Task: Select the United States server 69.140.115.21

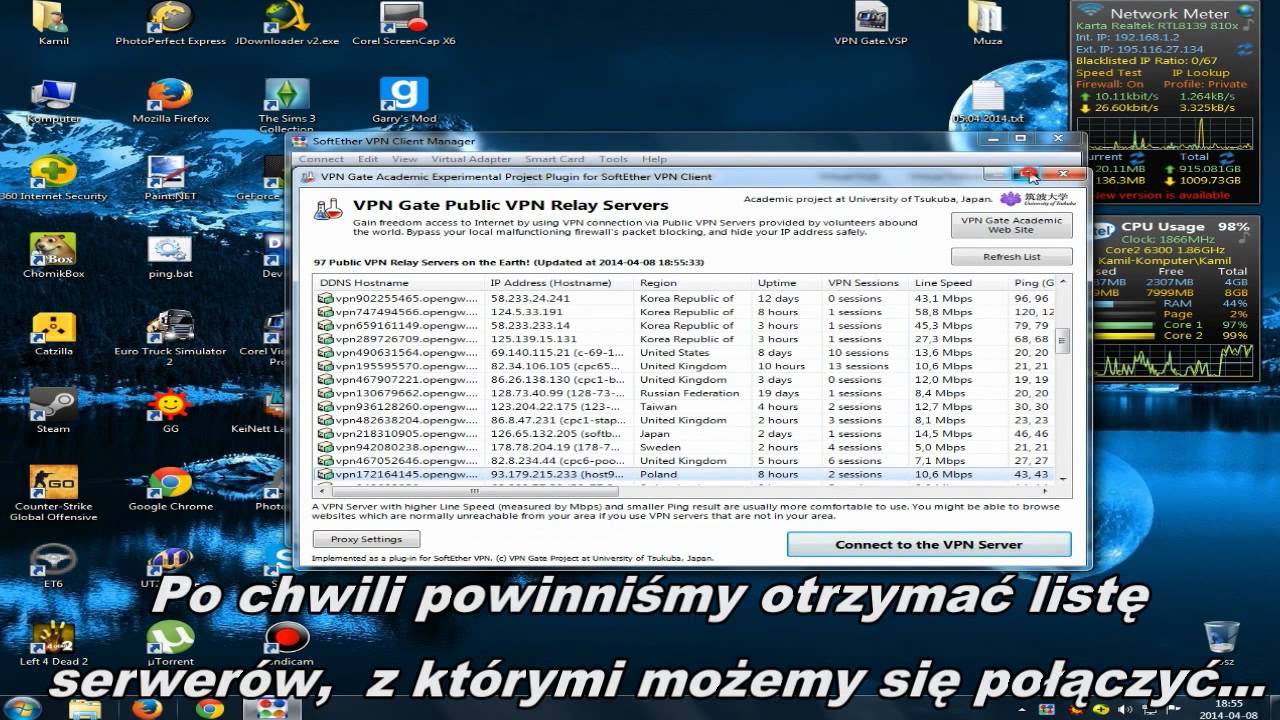Action: coord(685,352)
